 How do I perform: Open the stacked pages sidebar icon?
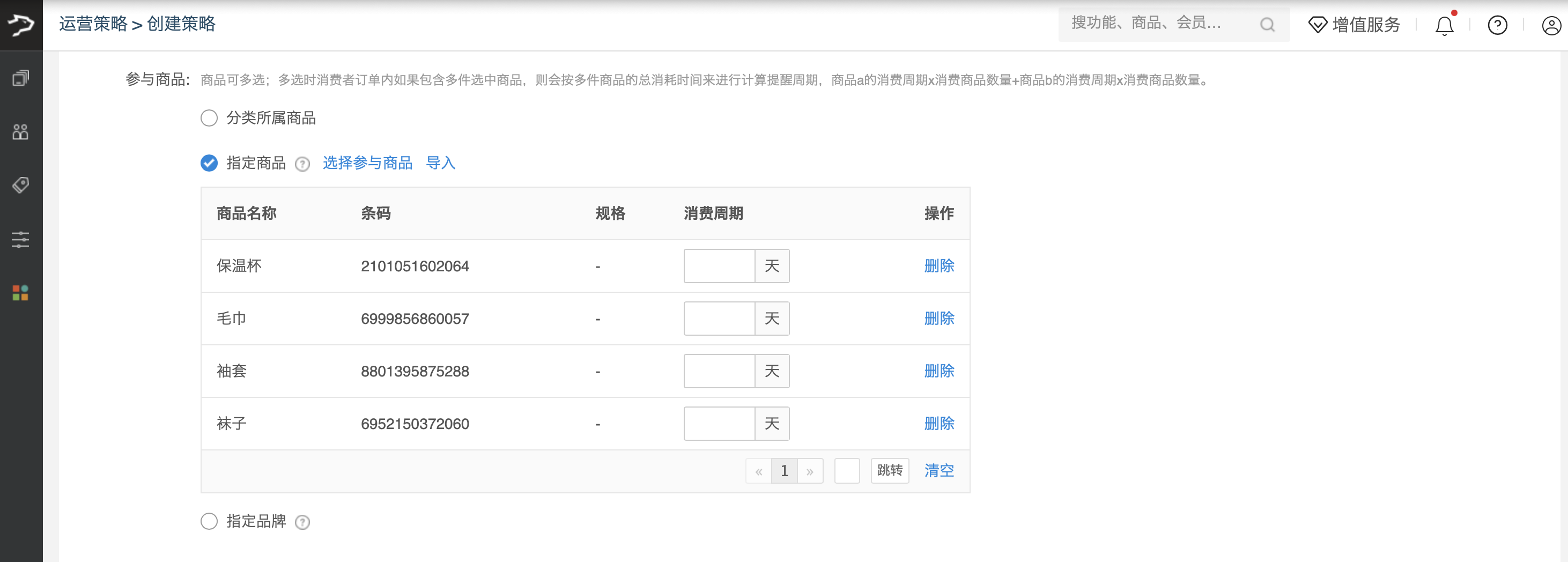point(21,78)
